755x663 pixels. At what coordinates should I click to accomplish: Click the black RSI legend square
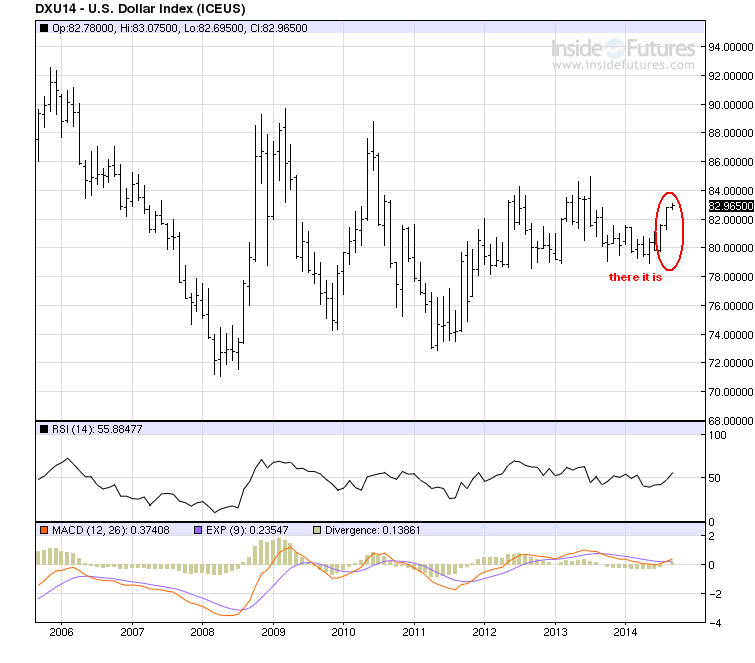[x=44, y=429]
